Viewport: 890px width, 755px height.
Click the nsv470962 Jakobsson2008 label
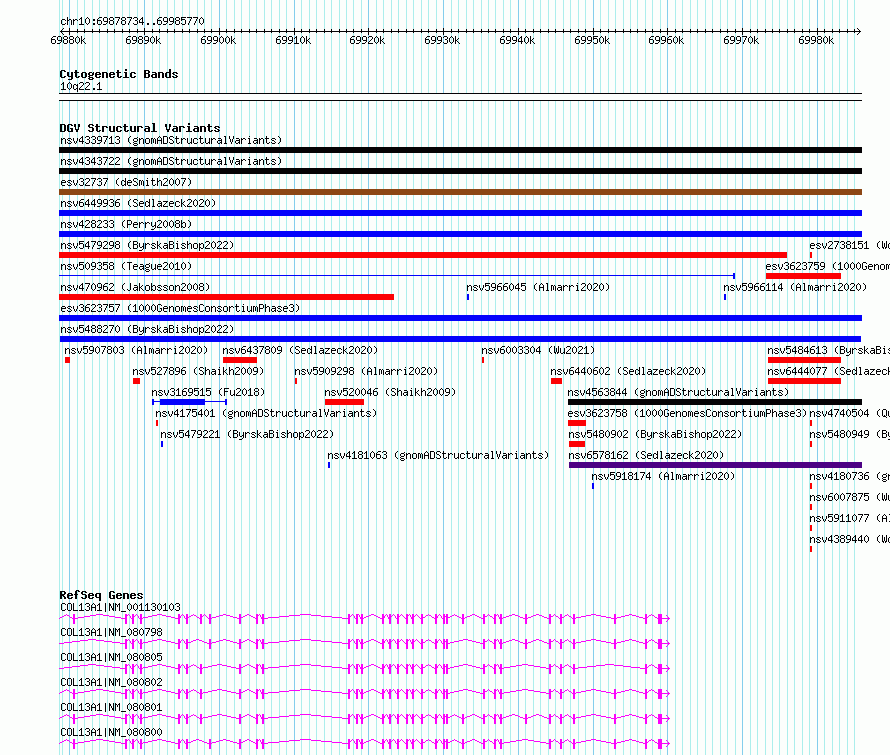[x=135, y=287]
